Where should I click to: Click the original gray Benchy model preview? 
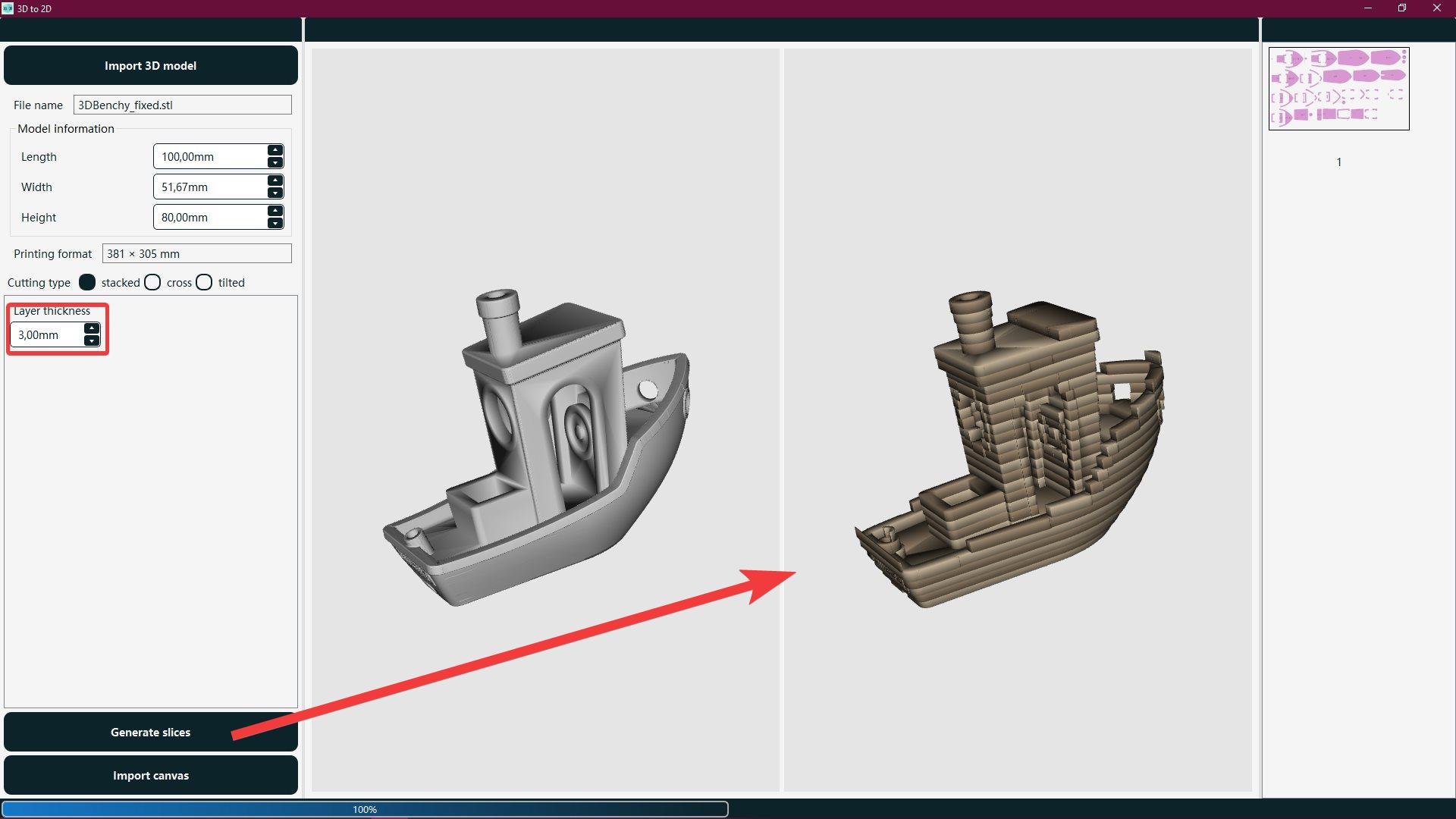click(x=537, y=447)
